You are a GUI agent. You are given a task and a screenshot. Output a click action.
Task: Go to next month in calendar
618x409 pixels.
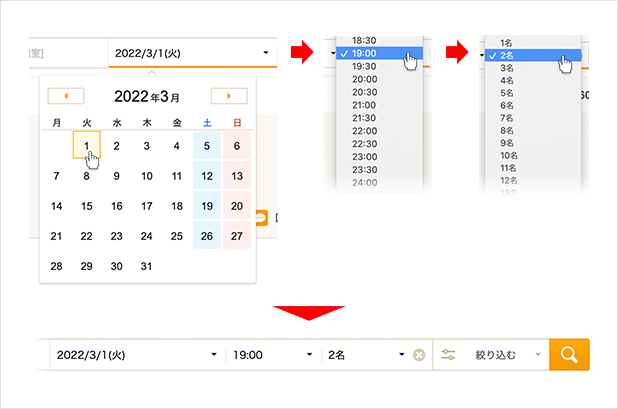[x=229, y=96]
